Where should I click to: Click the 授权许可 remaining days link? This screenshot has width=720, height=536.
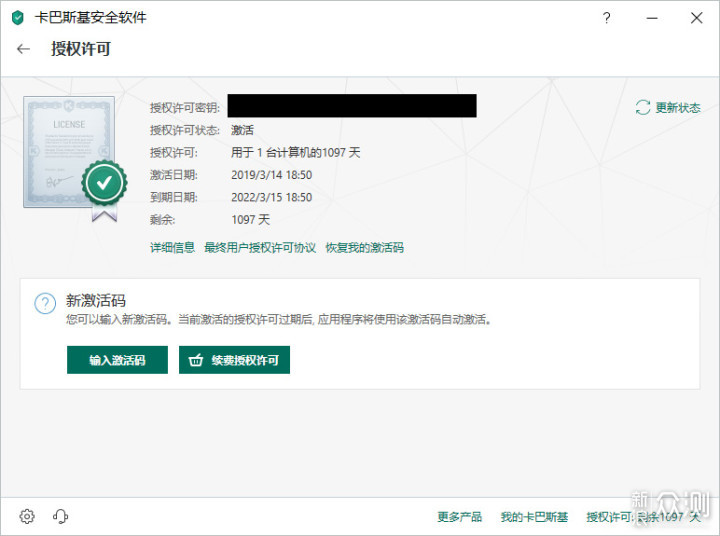point(644,517)
